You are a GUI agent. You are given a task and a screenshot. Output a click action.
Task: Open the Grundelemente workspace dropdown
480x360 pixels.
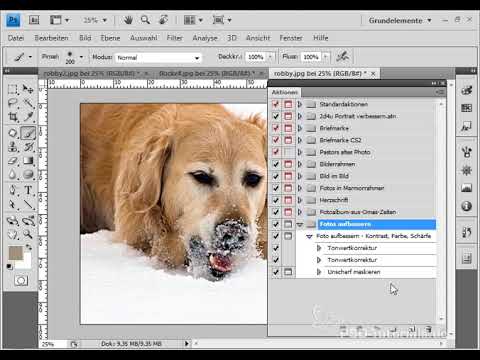[x=400, y=21]
